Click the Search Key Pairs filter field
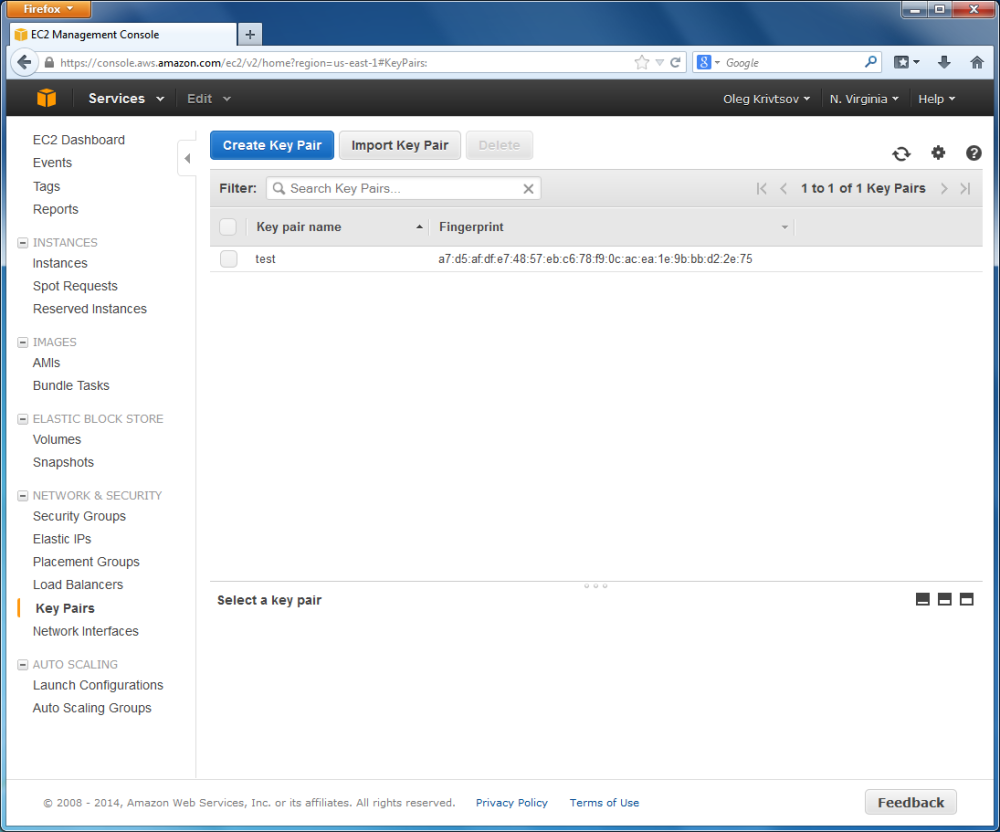The height and width of the screenshot is (832, 1000). pyautogui.click(x=404, y=189)
